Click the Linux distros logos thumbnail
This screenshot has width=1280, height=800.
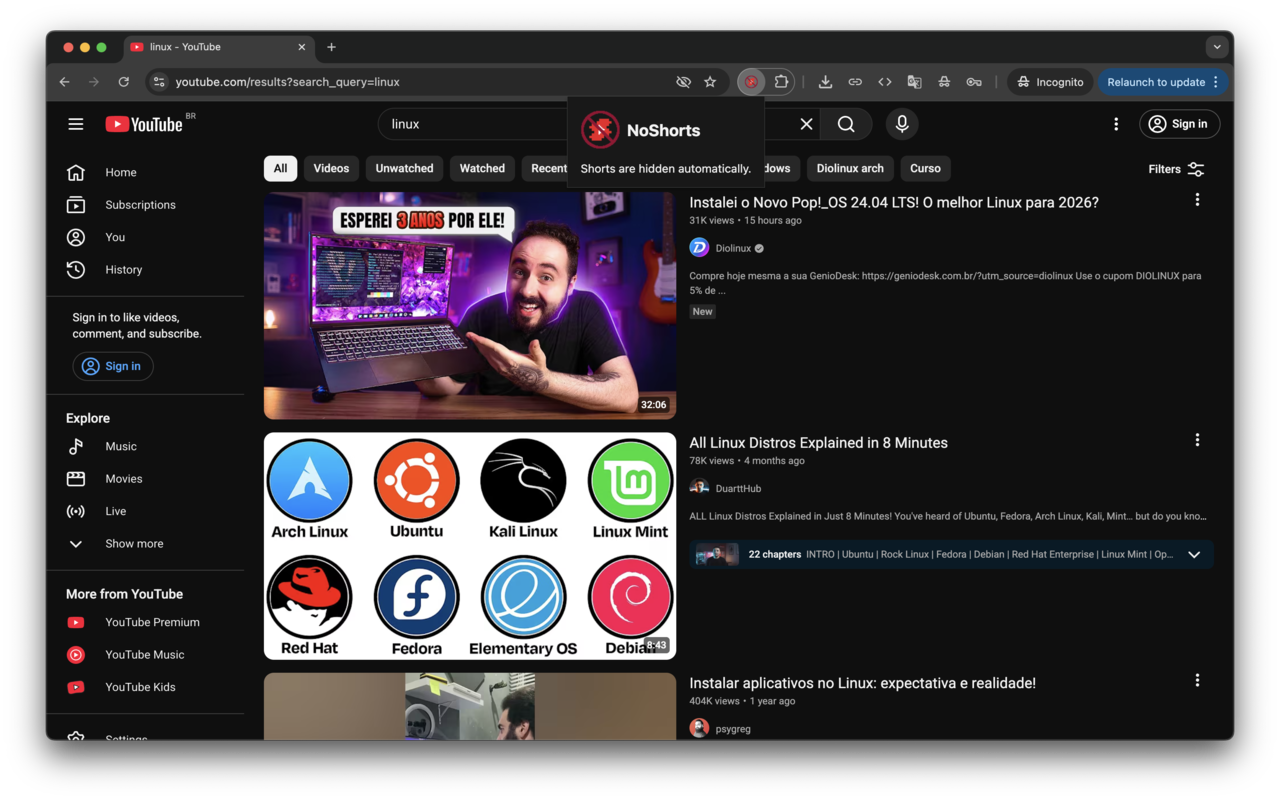point(470,546)
